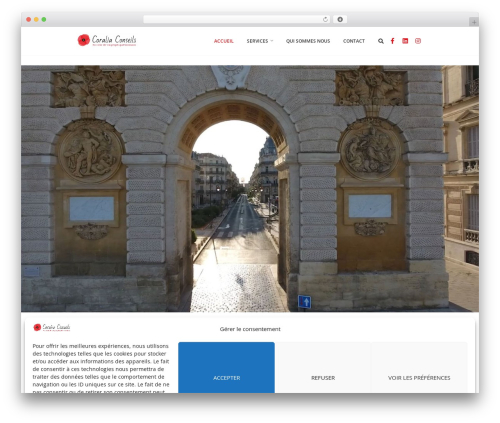500x423 pixels.
Task: Visit the LinkedIn icon link
Action: pyautogui.click(x=405, y=41)
